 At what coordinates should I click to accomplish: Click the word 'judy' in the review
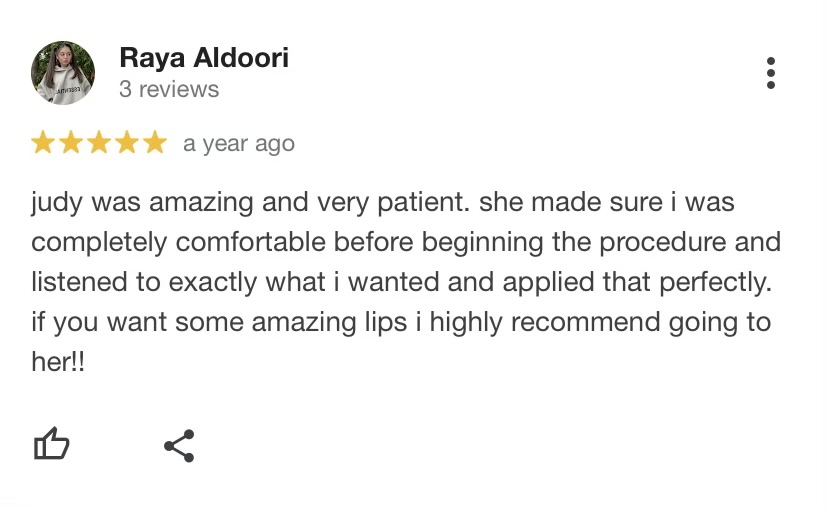tap(57, 203)
